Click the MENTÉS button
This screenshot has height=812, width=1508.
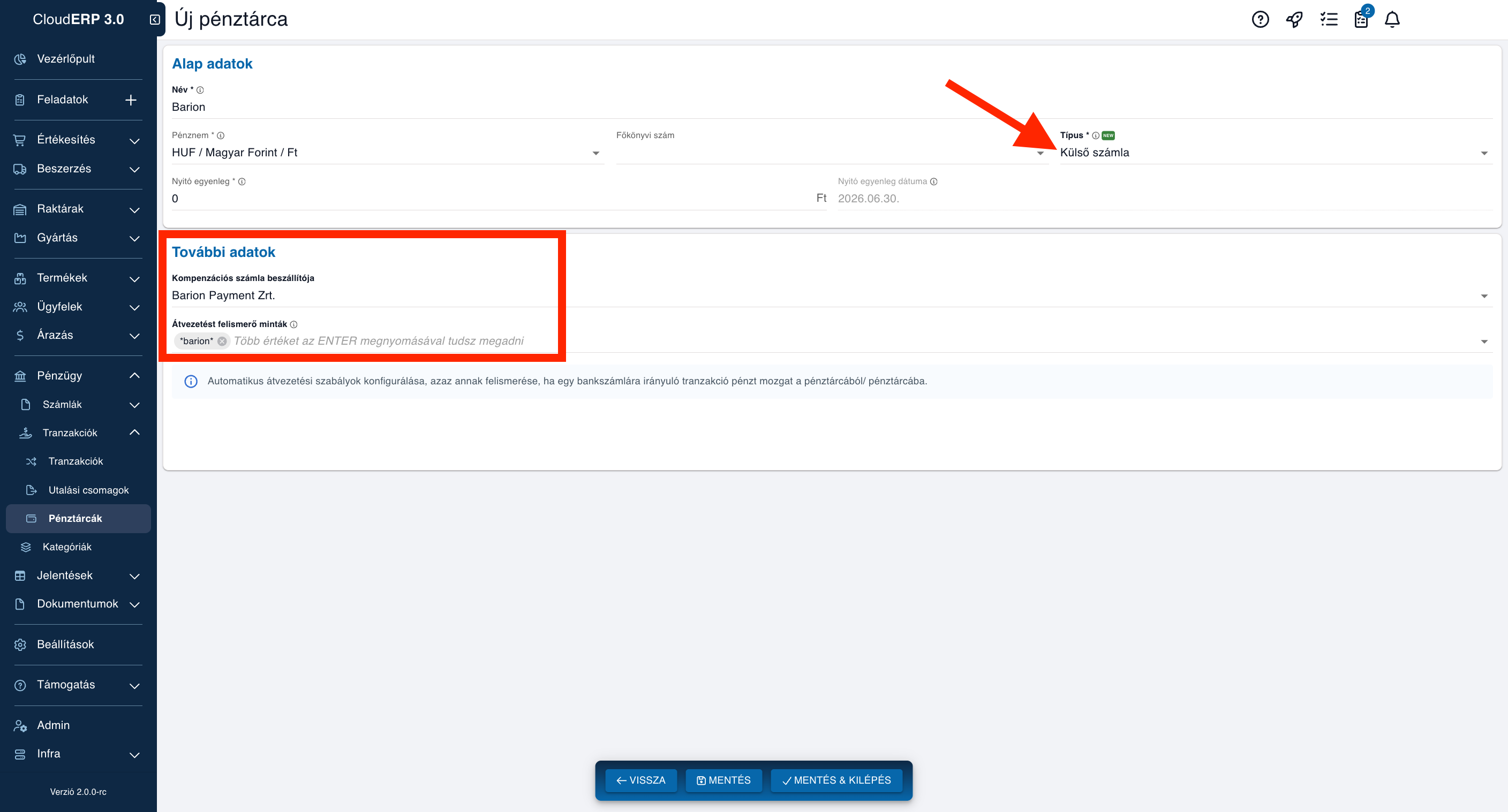click(x=723, y=780)
